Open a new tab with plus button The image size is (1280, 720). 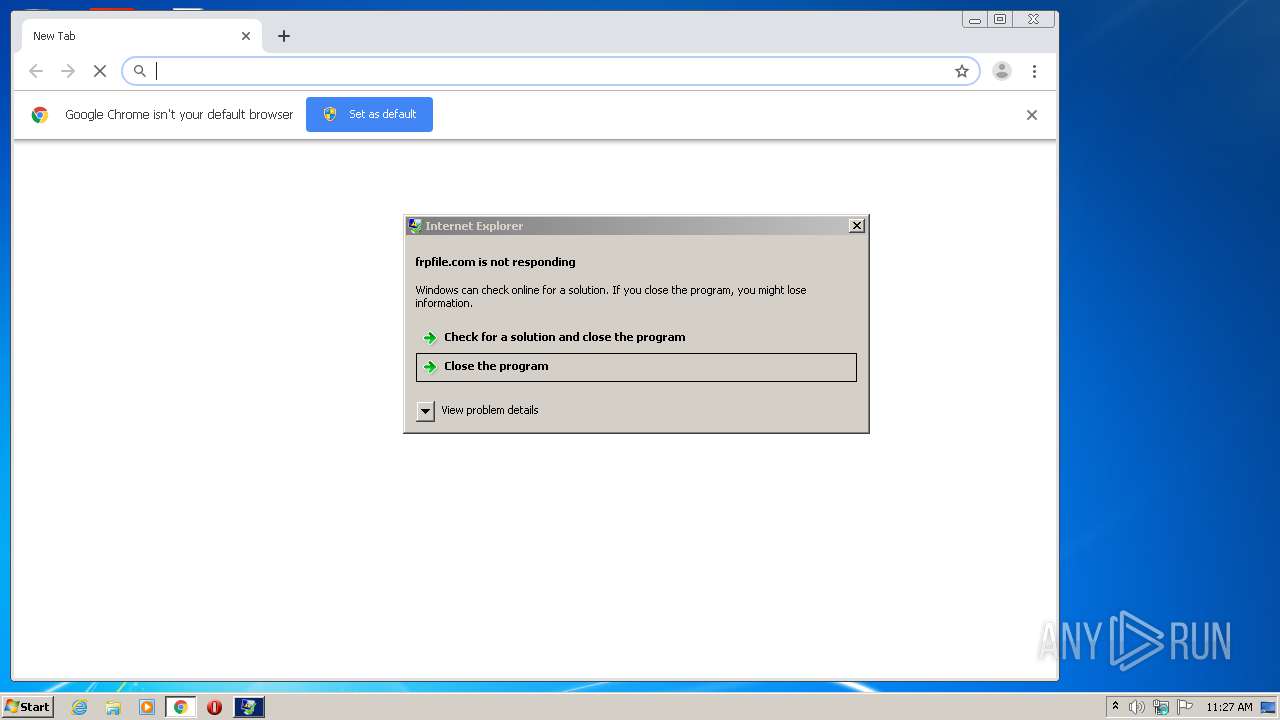click(x=284, y=36)
